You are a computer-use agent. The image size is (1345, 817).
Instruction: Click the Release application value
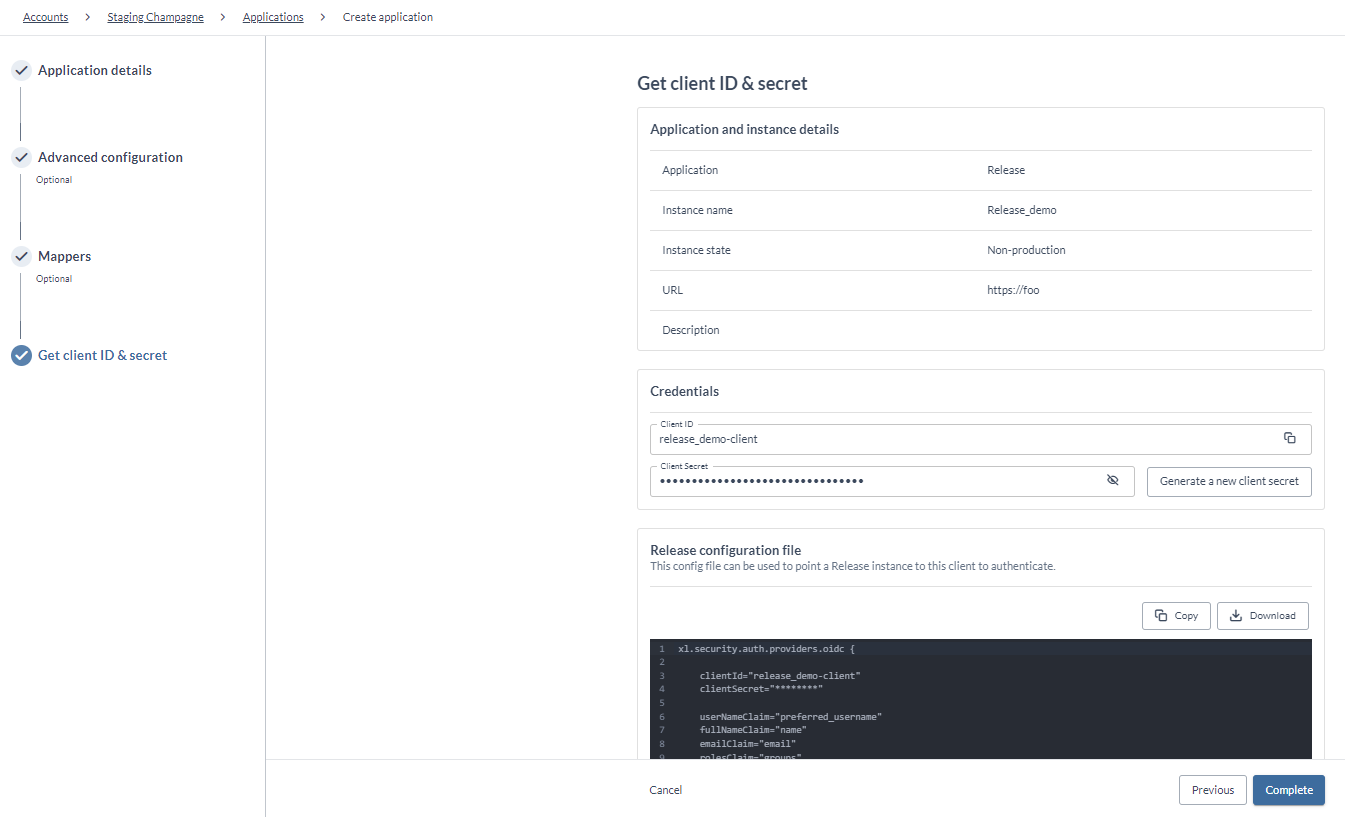[1006, 170]
